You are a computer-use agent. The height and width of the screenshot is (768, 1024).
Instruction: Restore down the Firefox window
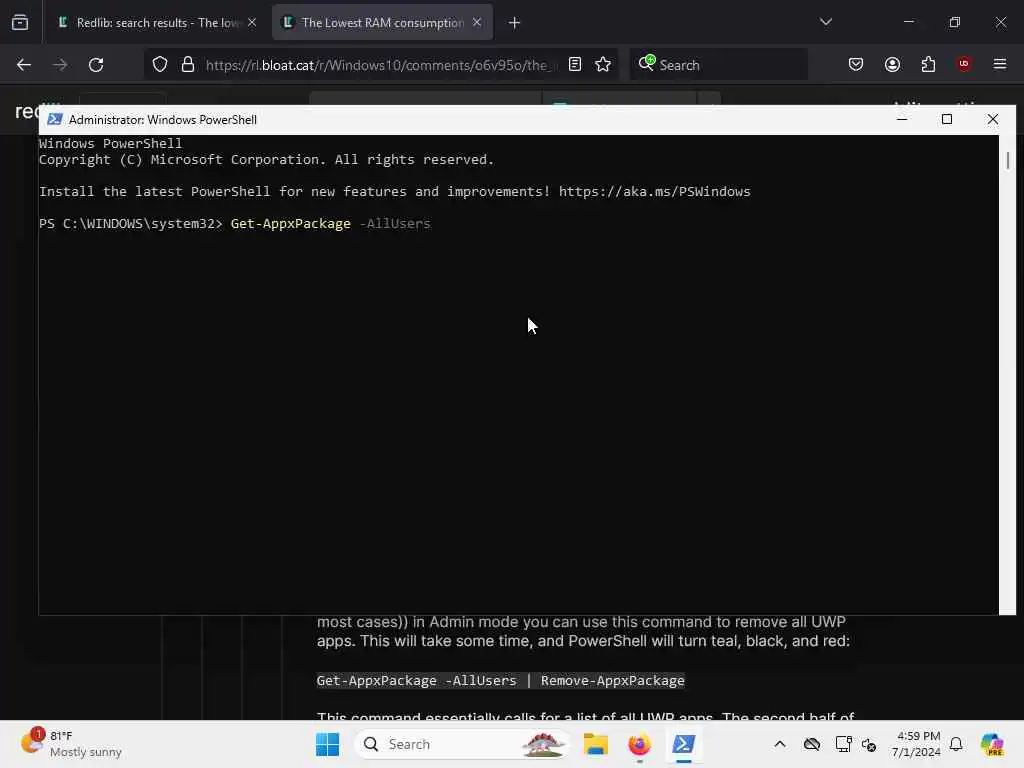955,22
